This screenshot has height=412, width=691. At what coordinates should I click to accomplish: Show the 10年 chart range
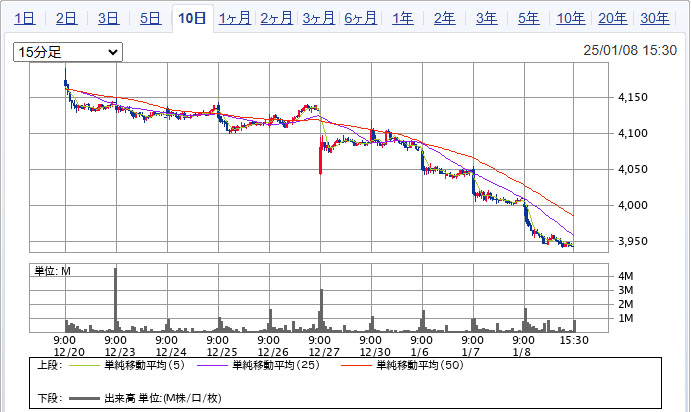pyautogui.click(x=570, y=18)
